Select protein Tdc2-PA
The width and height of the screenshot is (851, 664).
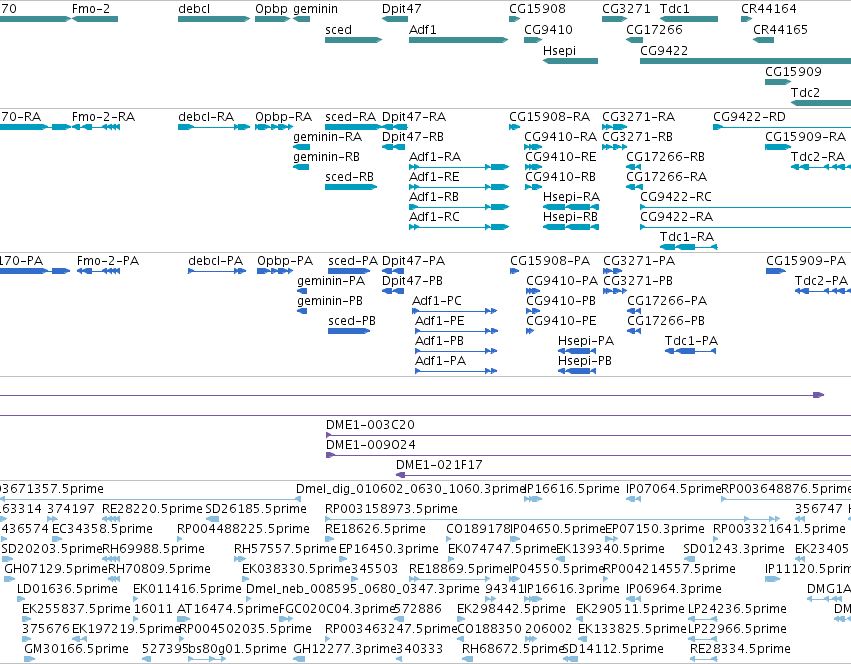click(823, 291)
